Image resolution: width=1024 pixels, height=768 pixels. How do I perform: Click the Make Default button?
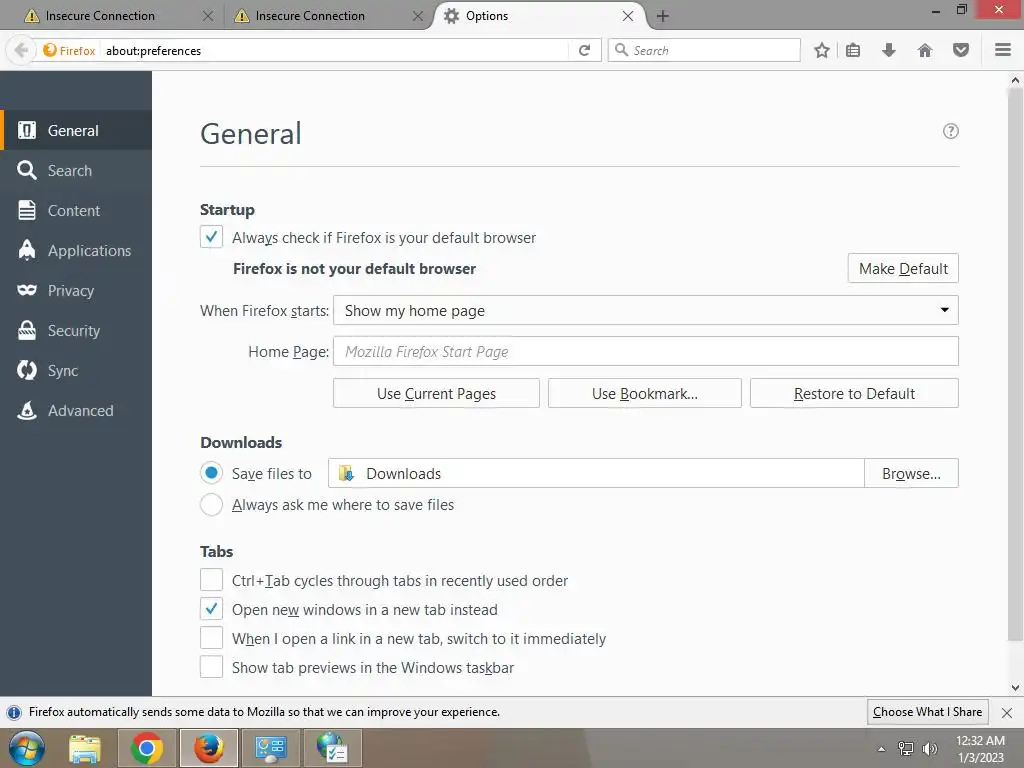click(x=903, y=268)
